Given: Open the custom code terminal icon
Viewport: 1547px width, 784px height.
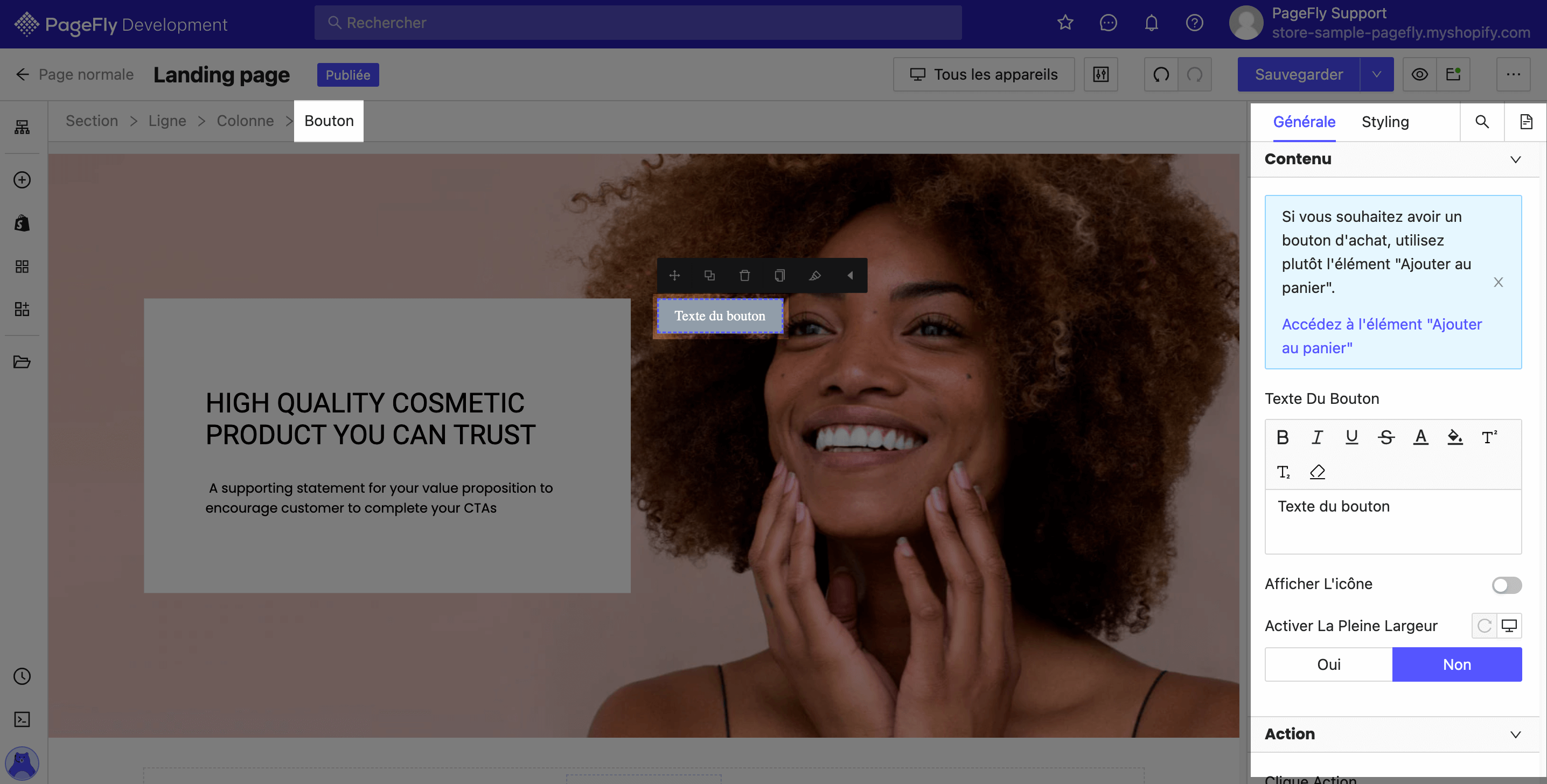Looking at the screenshot, I should (22, 719).
